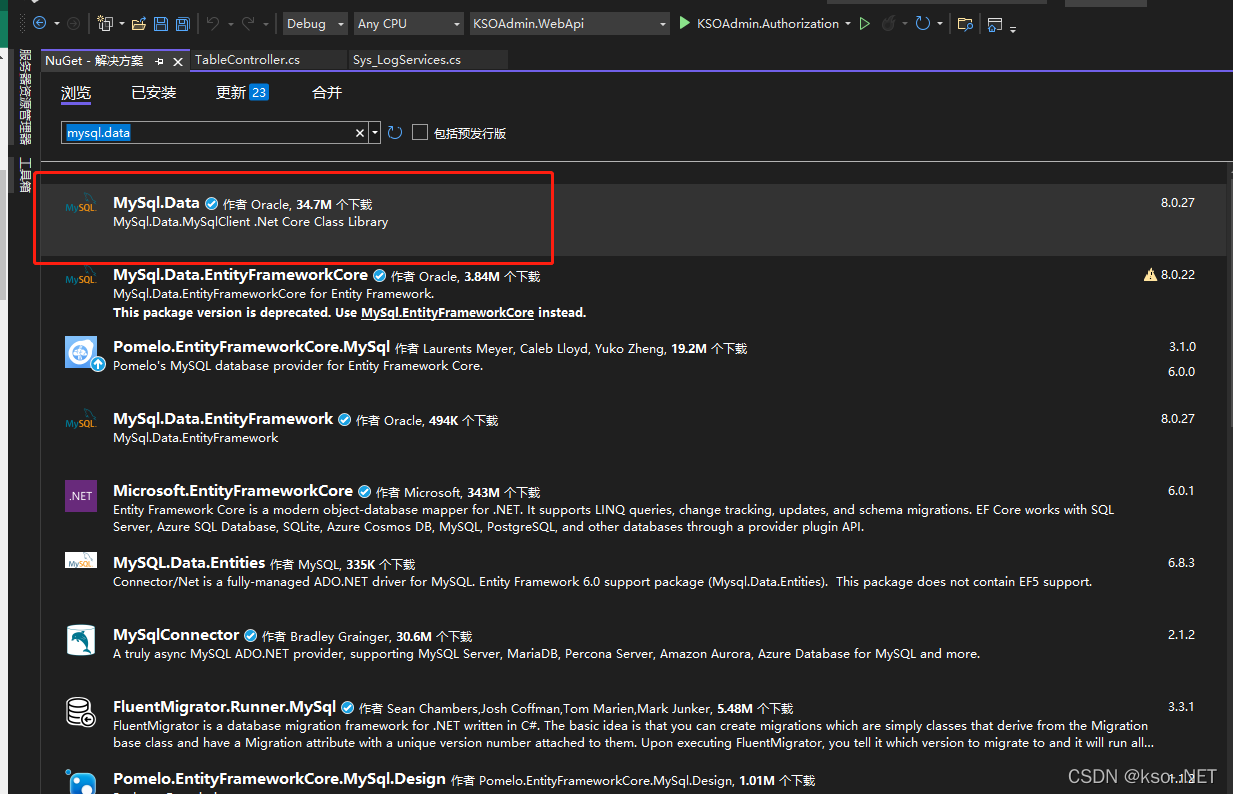The image size is (1233, 794).
Task: Open the search history dropdown arrow
Action: tap(375, 133)
